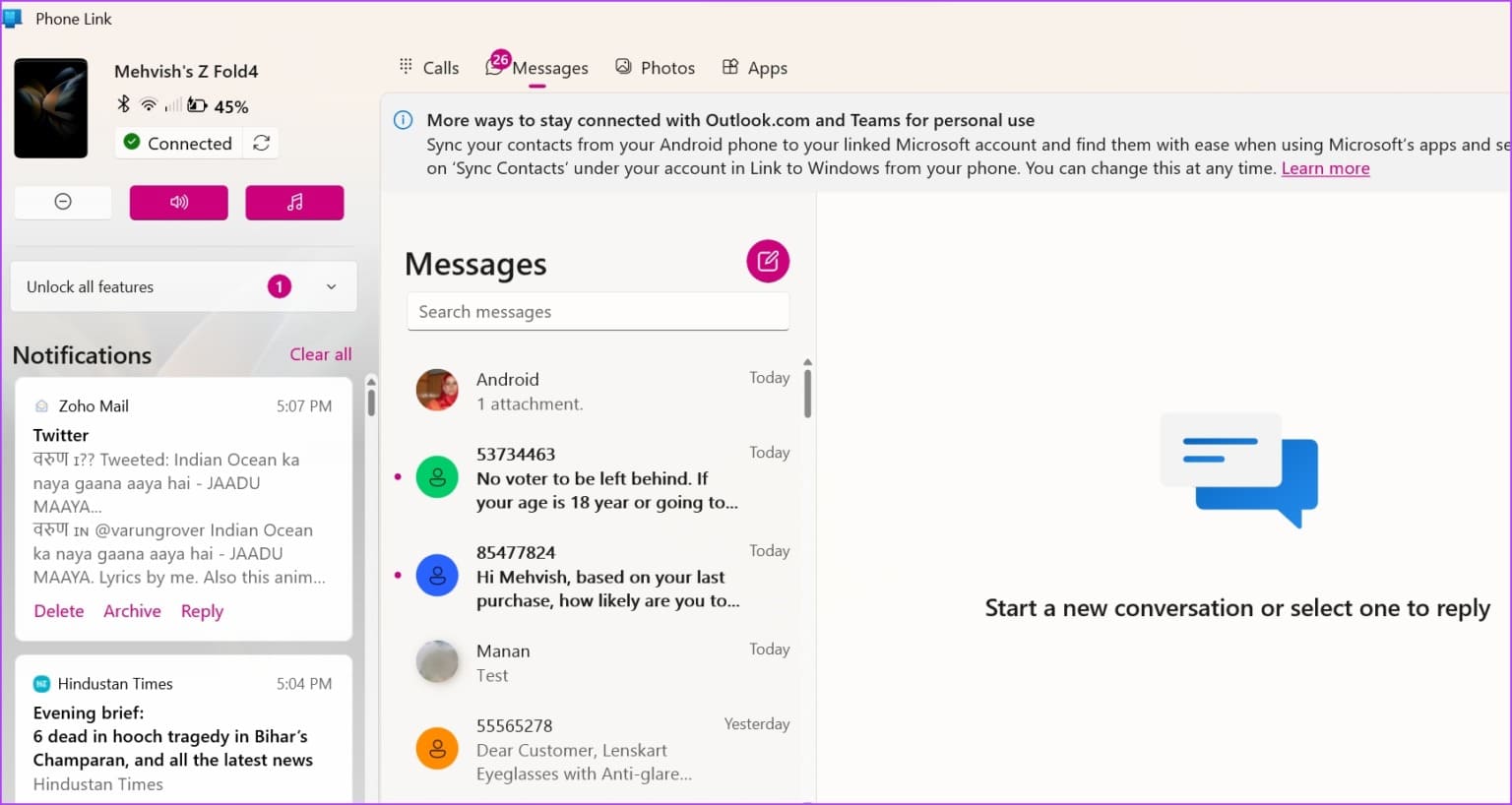Archive the Zoho Mail Twitter notification
This screenshot has width=1512, height=805.
[132, 611]
